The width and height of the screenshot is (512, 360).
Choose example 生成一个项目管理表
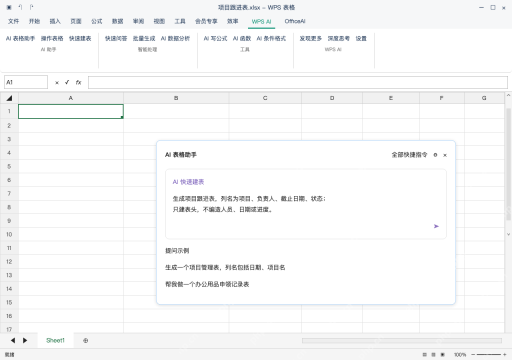coord(225,267)
